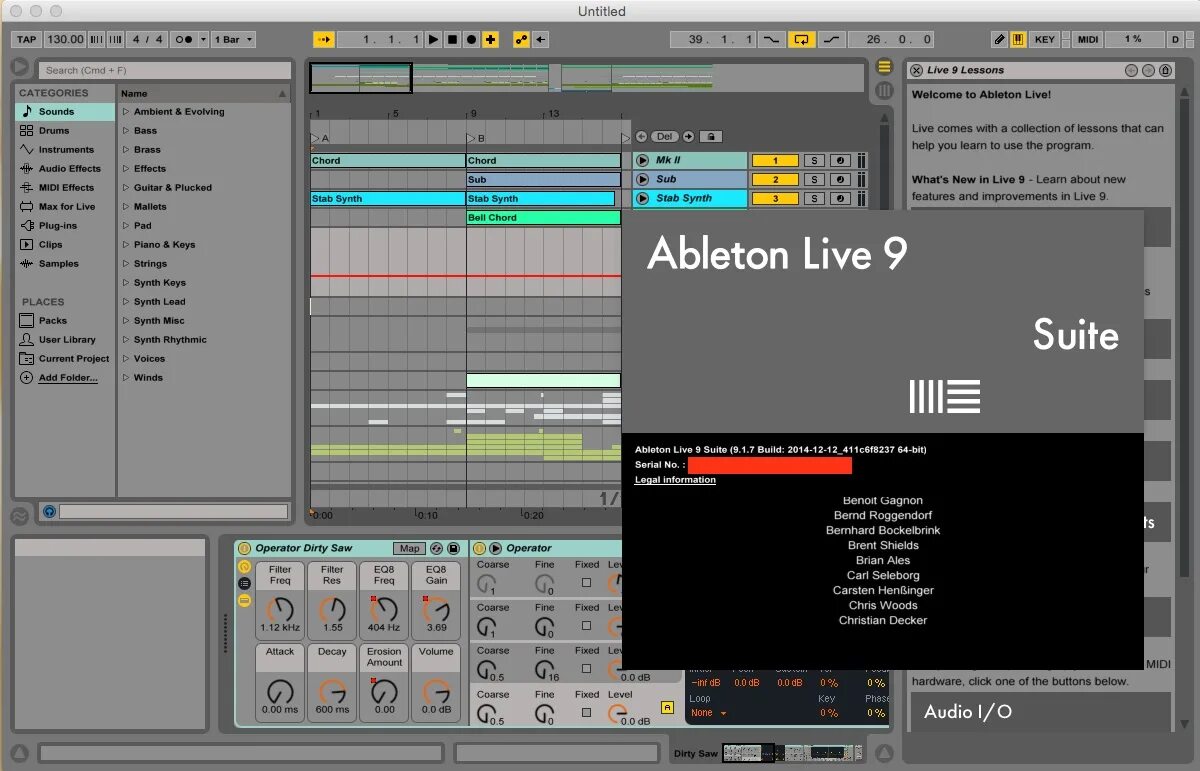Screen dimensions: 1200x771
Task: Check the first oscillator Fixed checkbox
Action: coord(587,583)
